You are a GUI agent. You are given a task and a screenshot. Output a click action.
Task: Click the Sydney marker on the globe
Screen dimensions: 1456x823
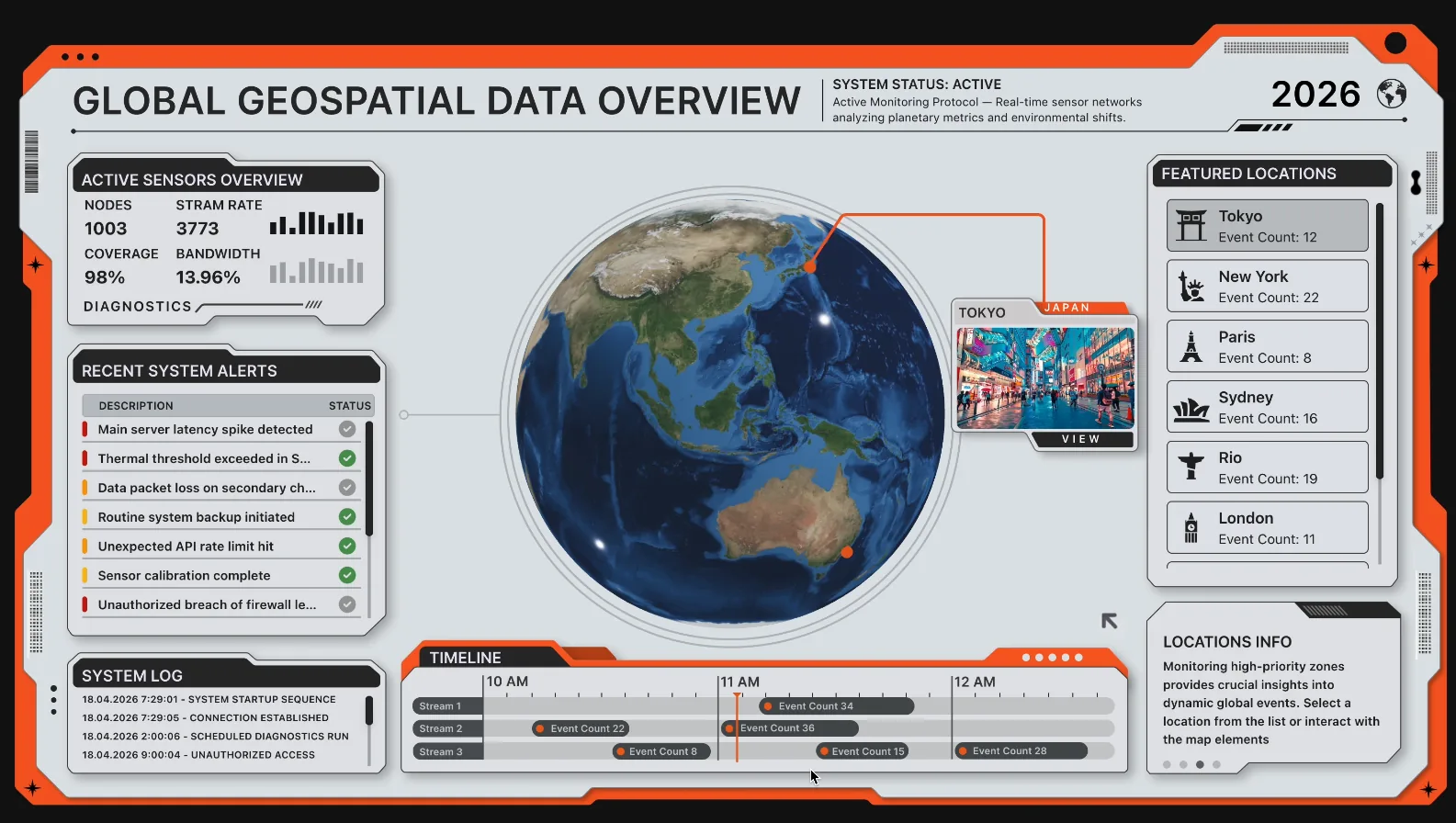847,552
